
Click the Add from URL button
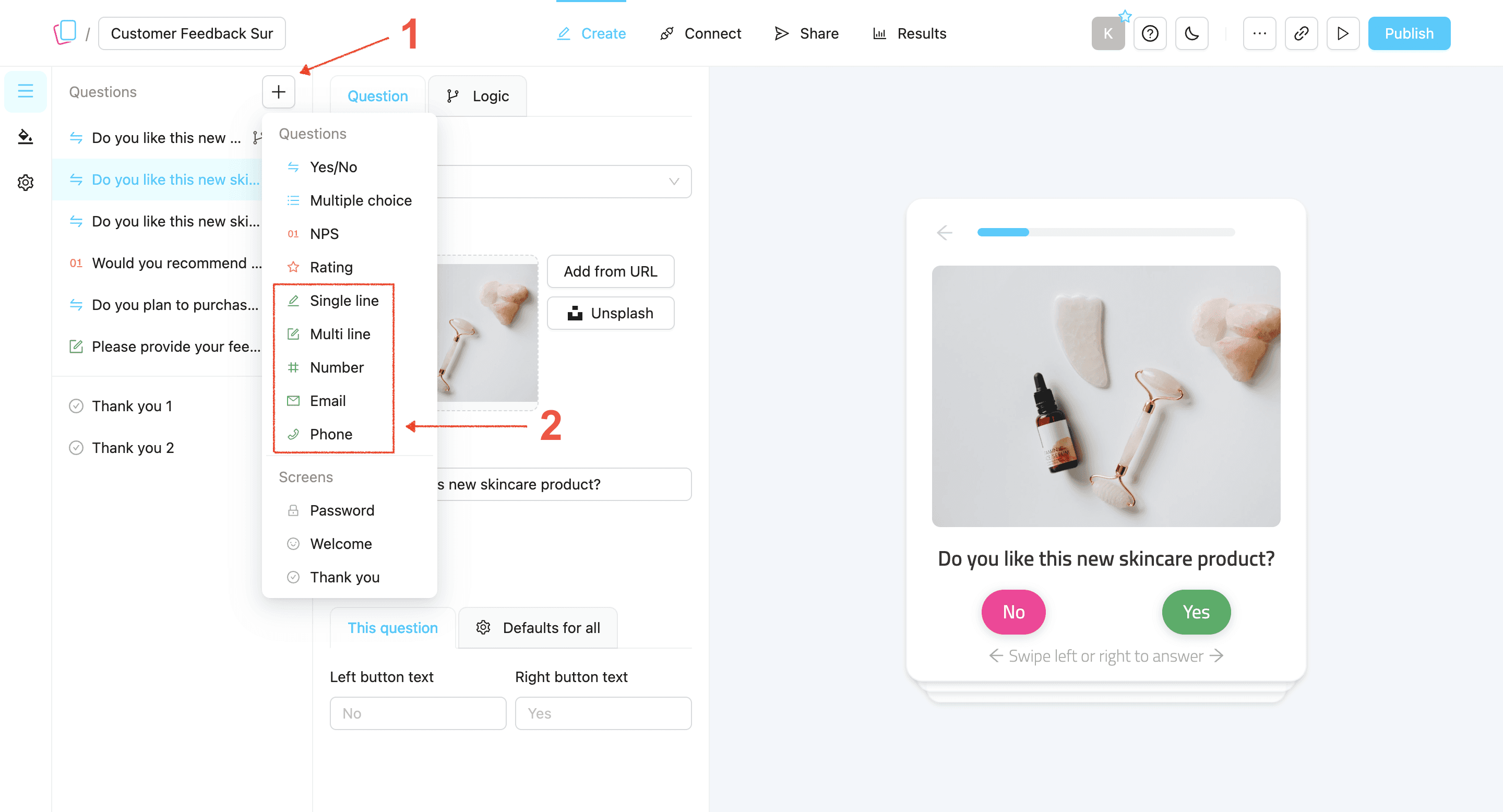click(x=610, y=271)
